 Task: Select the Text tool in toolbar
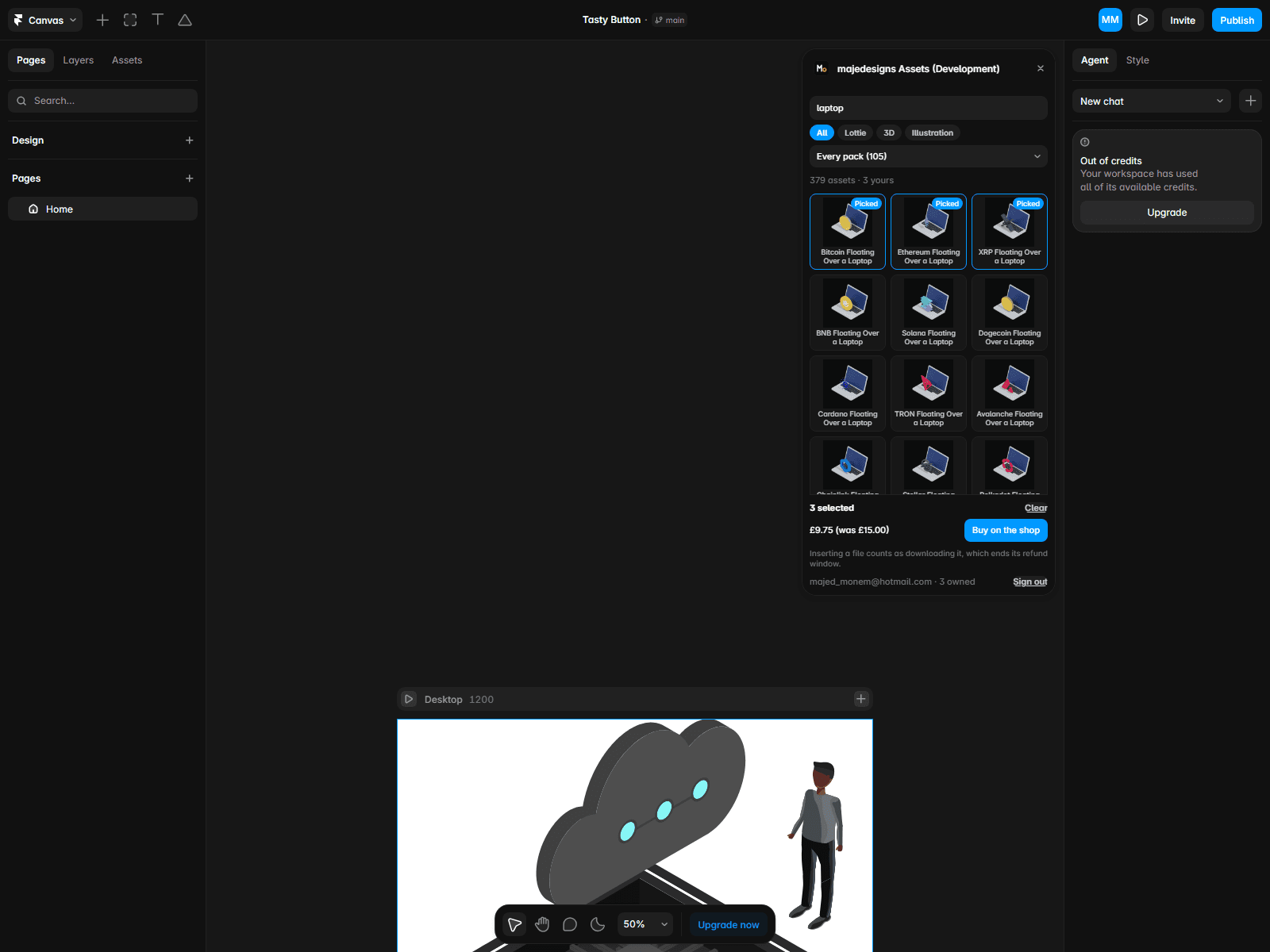[x=158, y=20]
